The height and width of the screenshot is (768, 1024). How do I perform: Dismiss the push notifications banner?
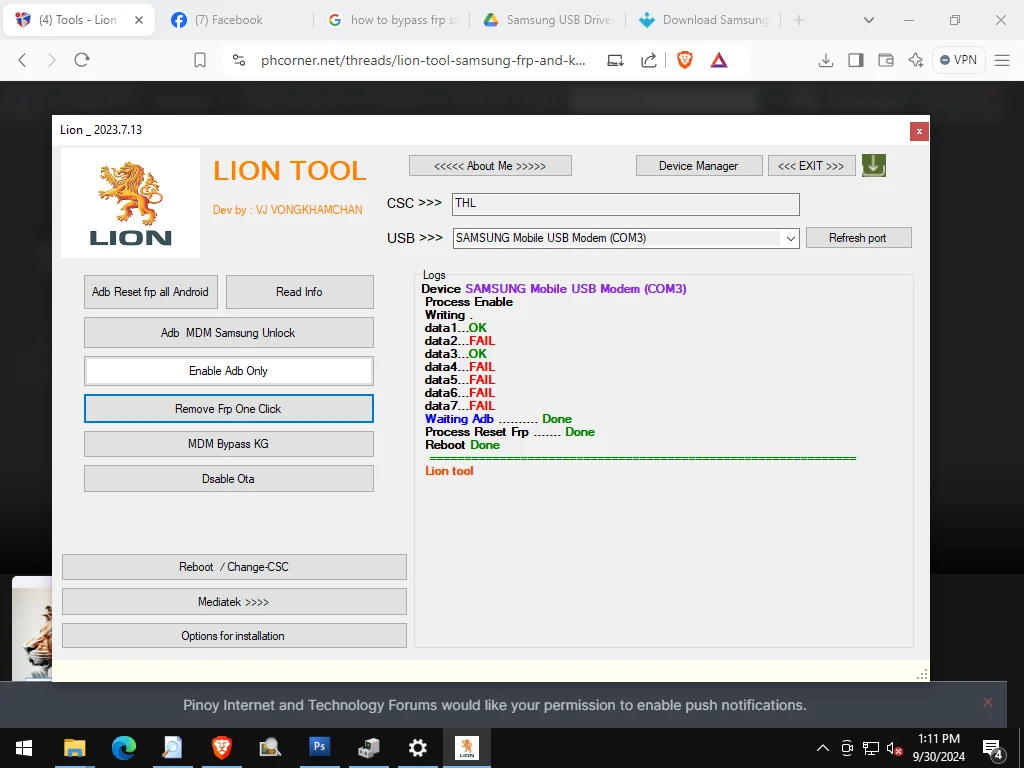tap(988, 702)
